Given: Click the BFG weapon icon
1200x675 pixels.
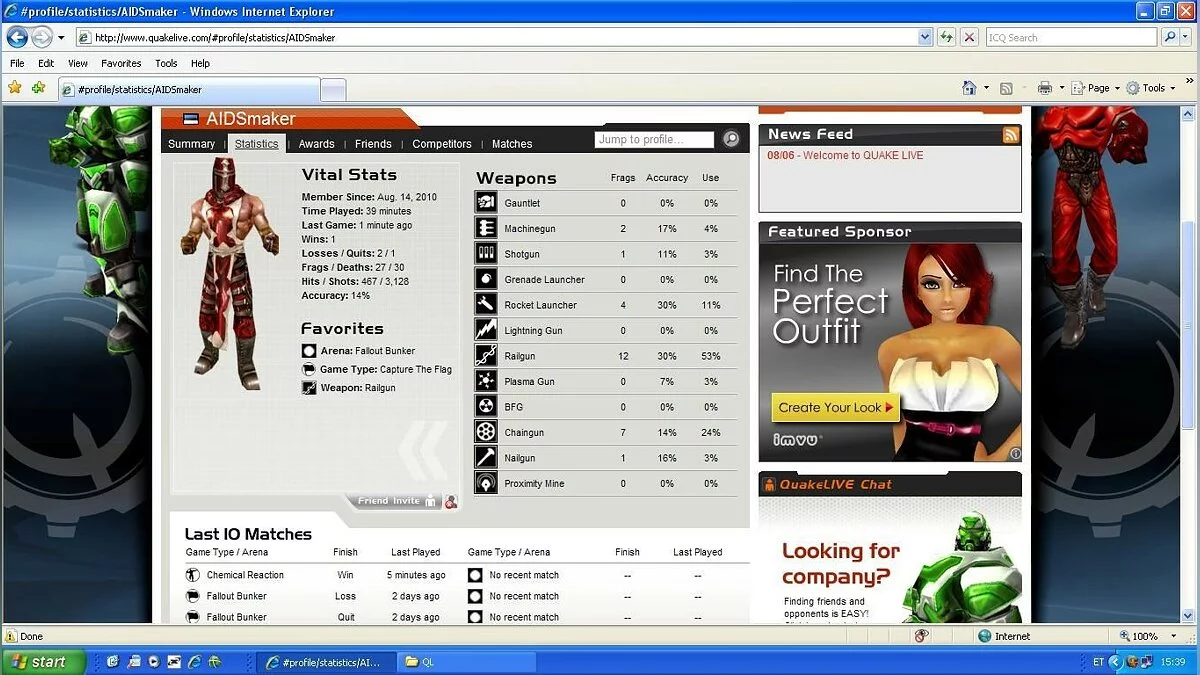Looking at the screenshot, I should pos(486,407).
